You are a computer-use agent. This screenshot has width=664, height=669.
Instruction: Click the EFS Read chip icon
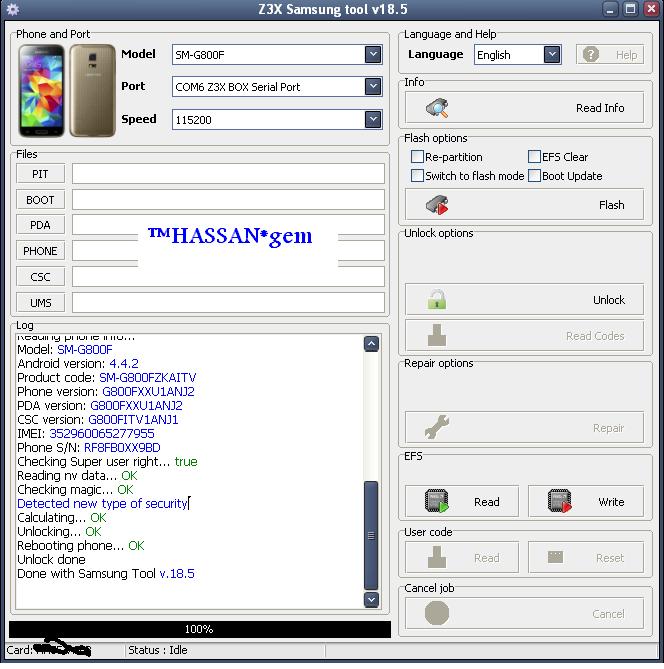coord(437,501)
